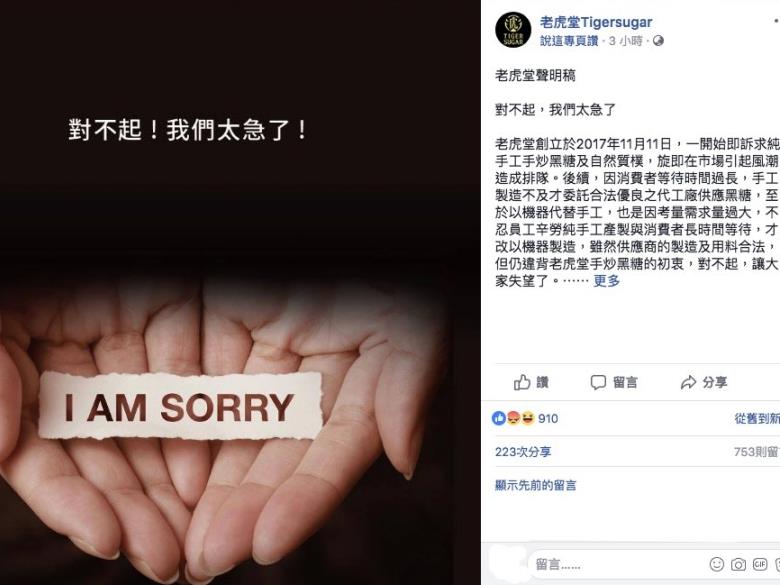Screen dimensions: 780x585
Task: Click the 說這專頁讚 like page link
Action: point(569,41)
